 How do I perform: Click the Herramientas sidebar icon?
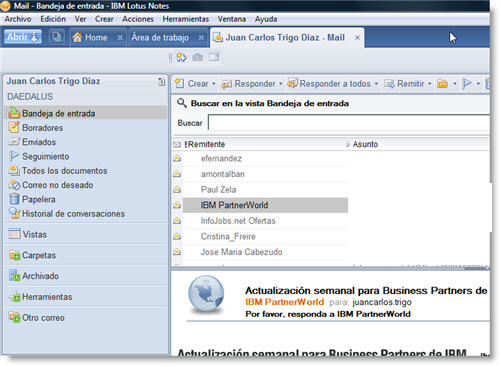[x=15, y=297]
